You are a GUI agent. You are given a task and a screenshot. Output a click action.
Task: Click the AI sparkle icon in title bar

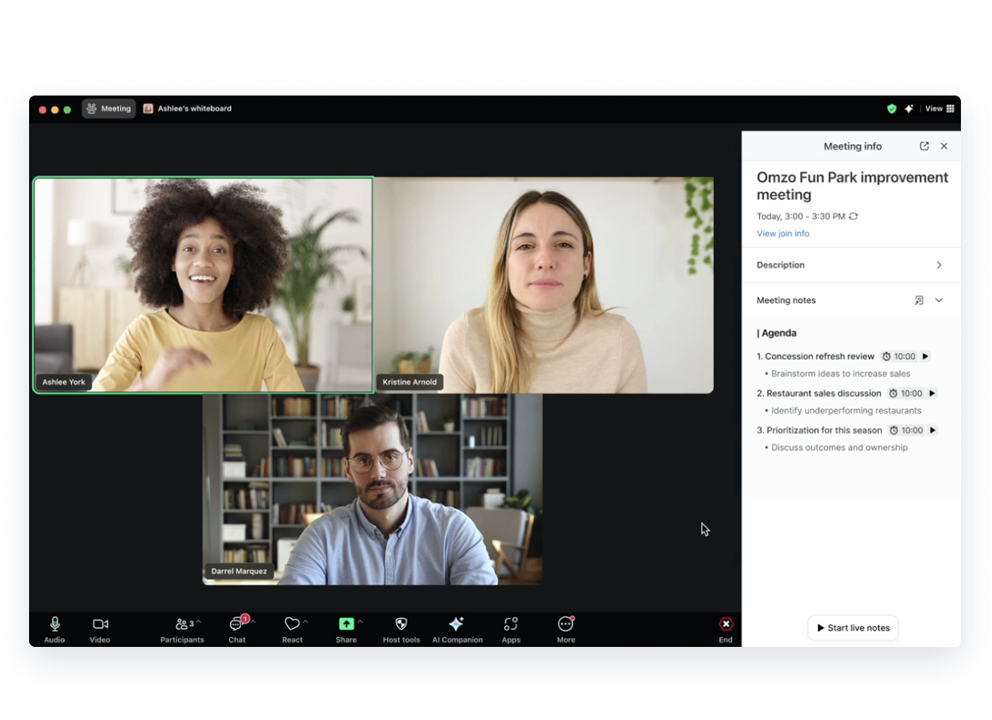point(909,109)
